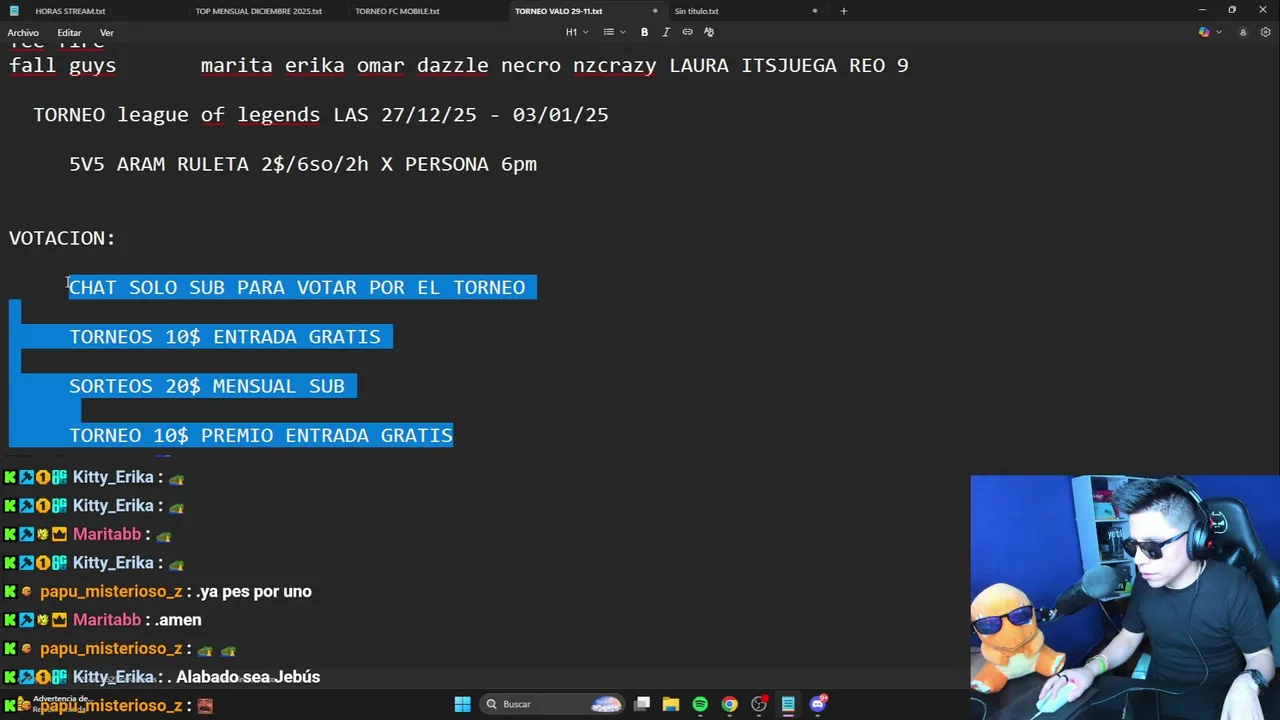Open Windows Start menu
The height and width of the screenshot is (720, 1280).
point(462,704)
